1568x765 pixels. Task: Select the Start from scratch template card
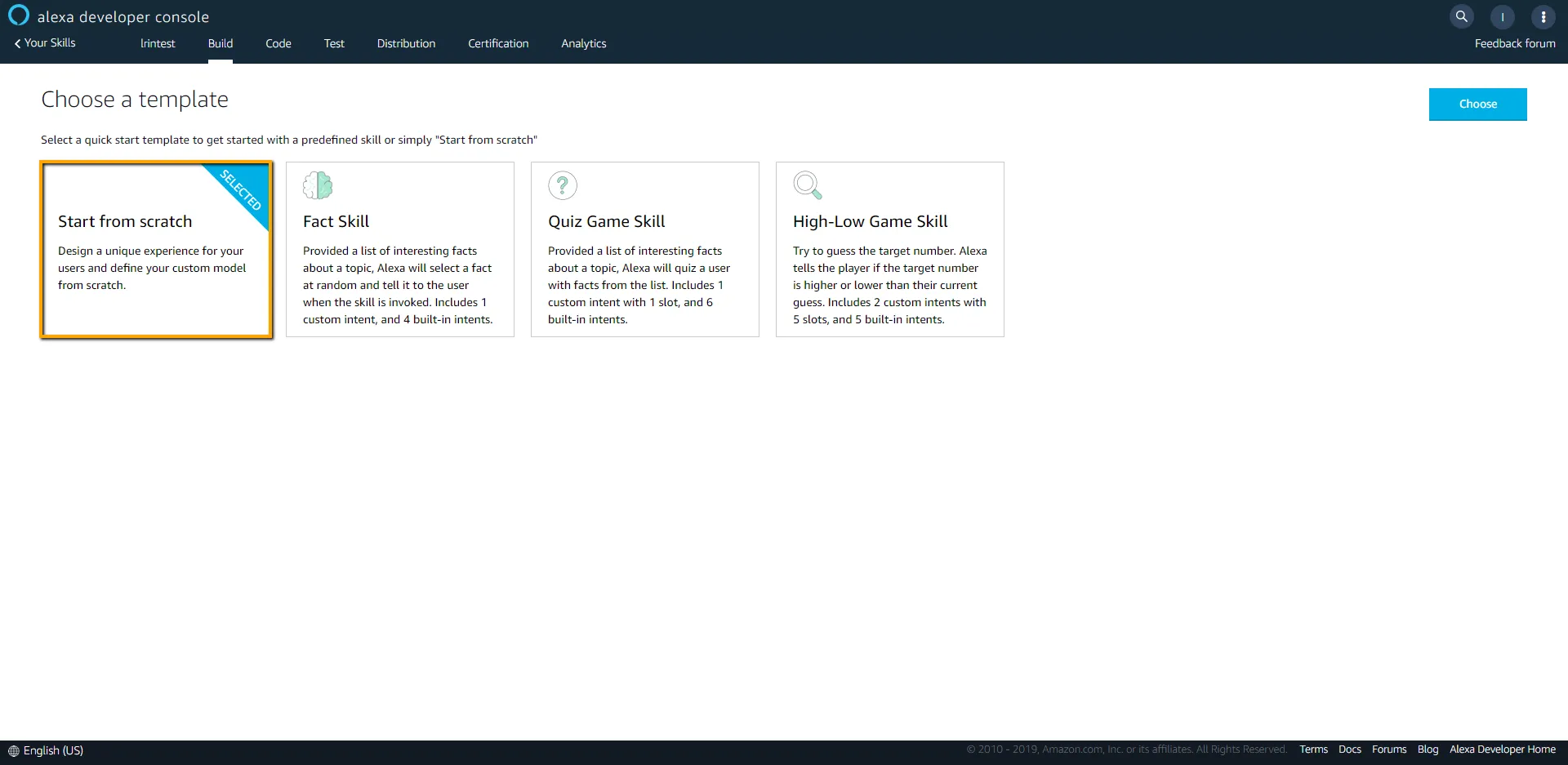[x=156, y=250]
